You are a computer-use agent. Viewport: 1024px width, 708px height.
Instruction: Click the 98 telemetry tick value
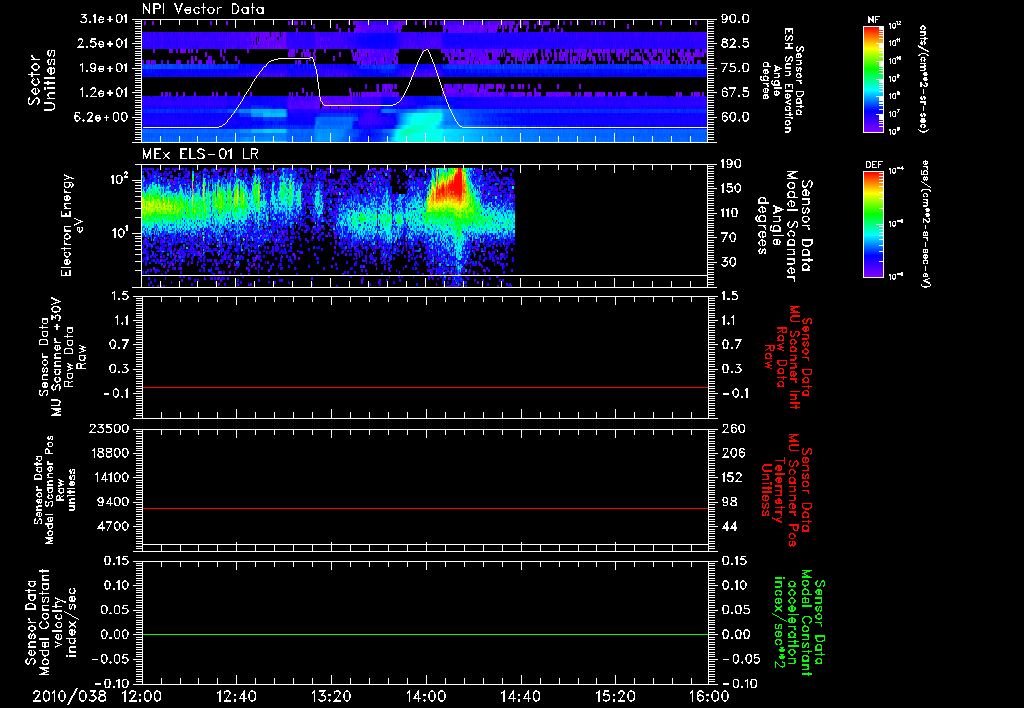(728, 502)
